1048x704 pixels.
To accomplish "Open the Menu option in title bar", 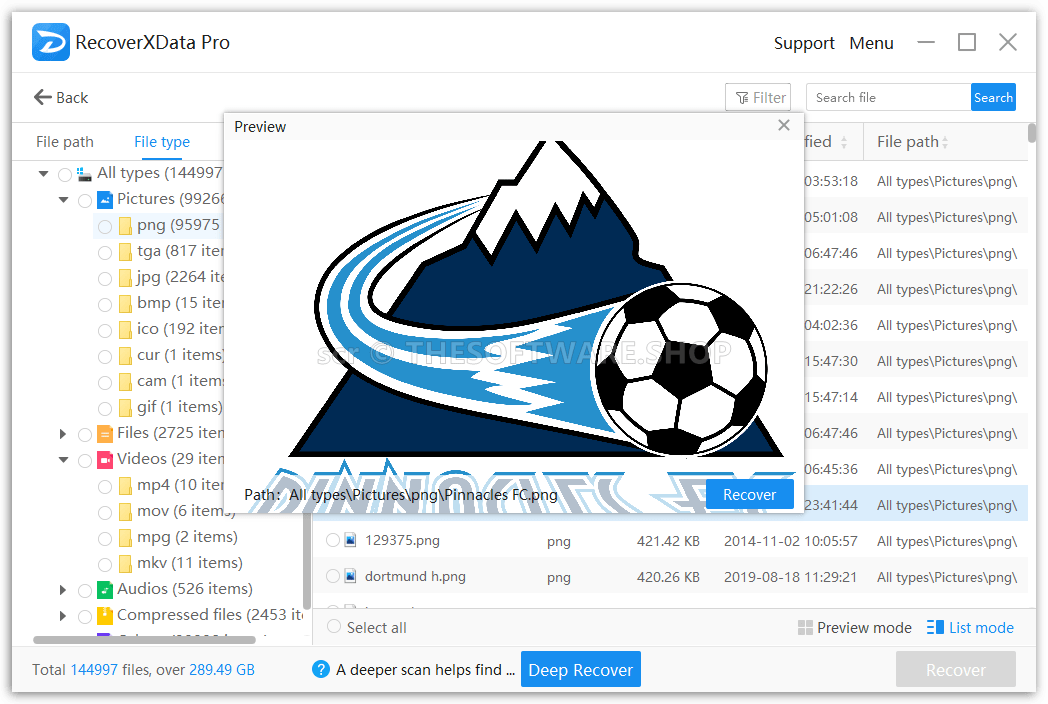I will [872, 43].
